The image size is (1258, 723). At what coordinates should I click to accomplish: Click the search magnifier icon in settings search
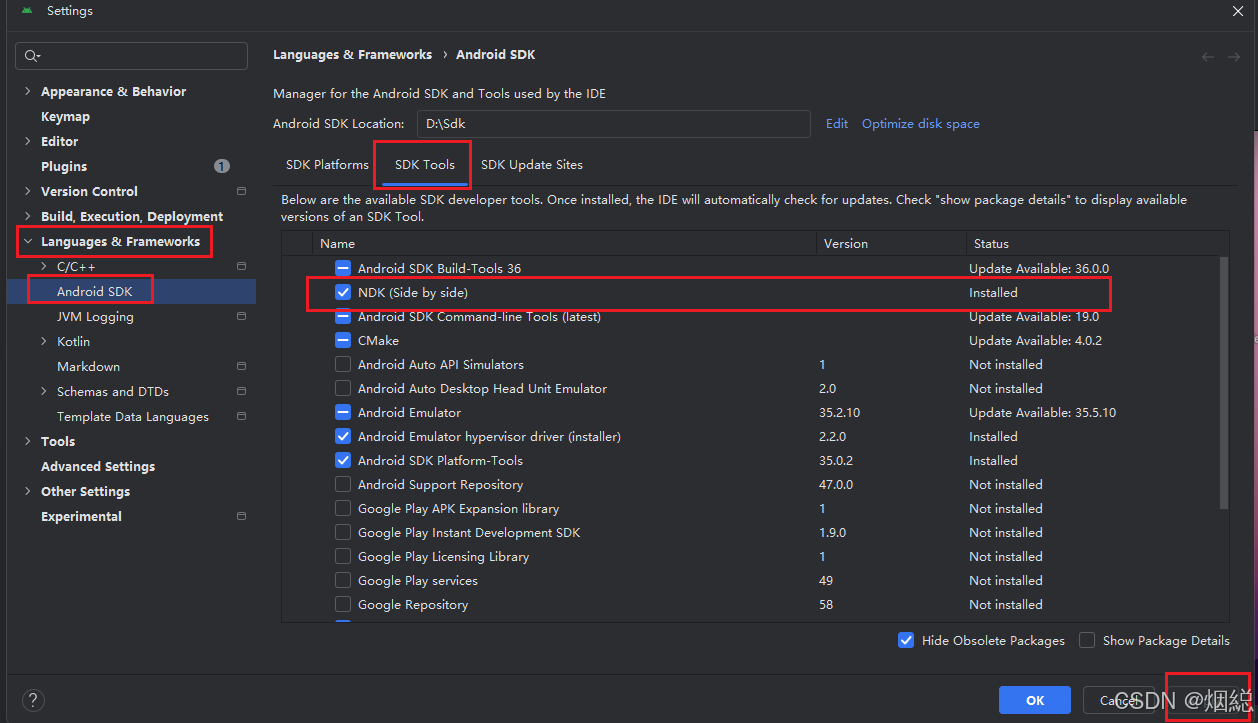coord(32,56)
